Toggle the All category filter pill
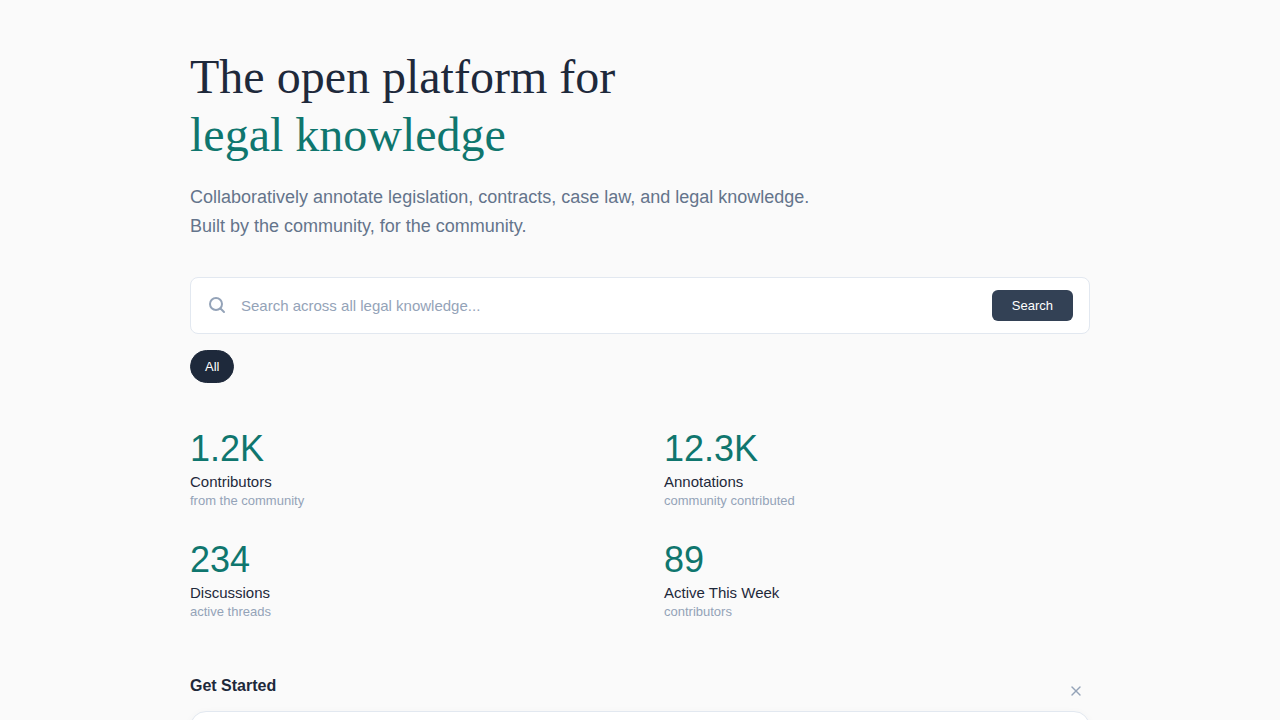 pos(212,366)
